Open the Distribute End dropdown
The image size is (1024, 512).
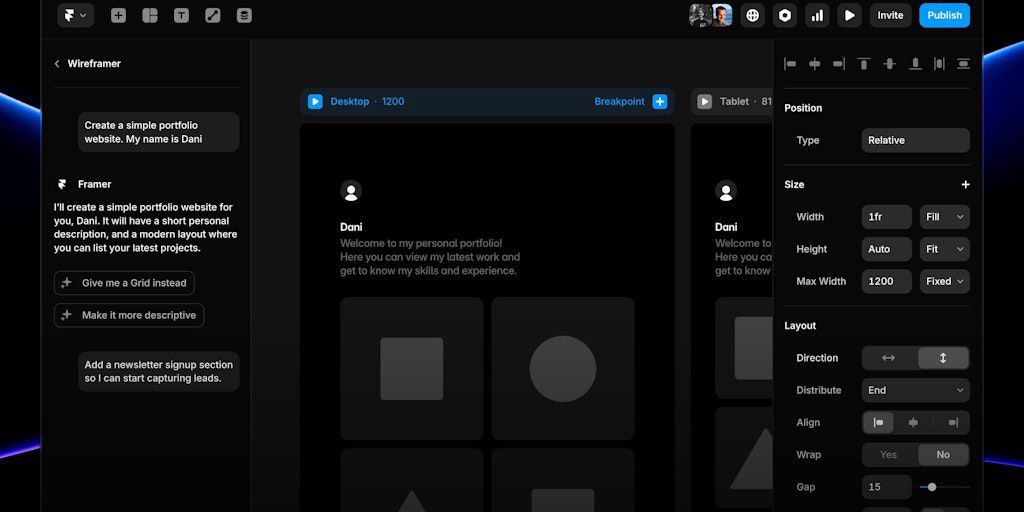click(x=916, y=390)
